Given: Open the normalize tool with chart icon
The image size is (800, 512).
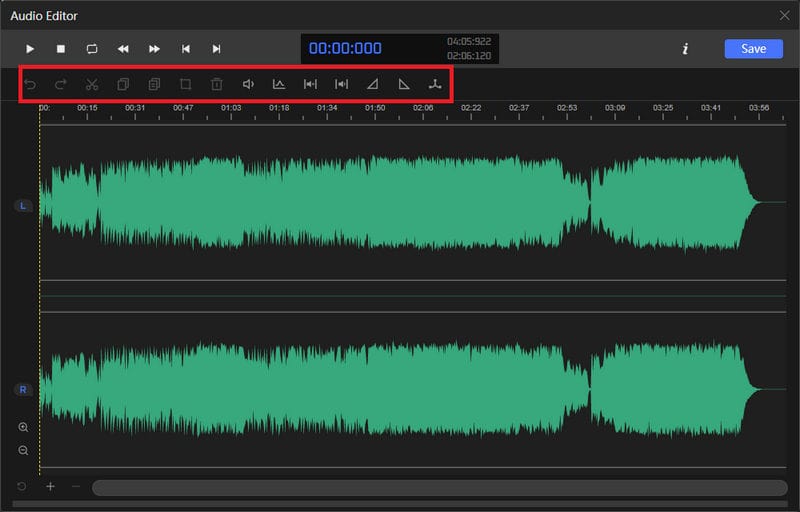Looking at the screenshot, I should pos(279,84).
